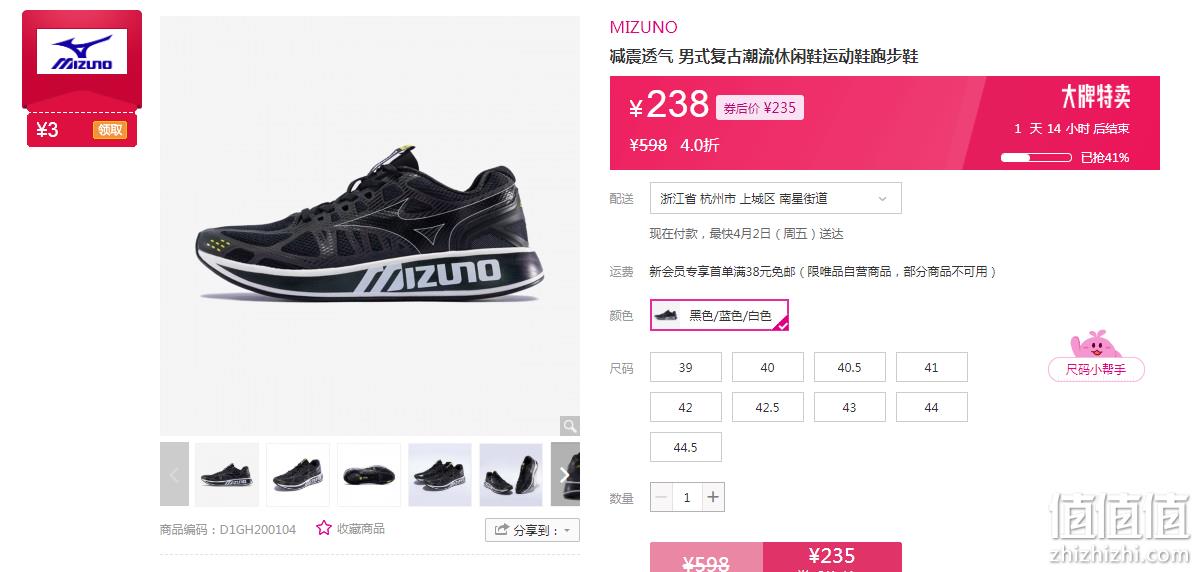Click the ¥235 buy button
Image resolution: width=1199 pixels, height=572 pixels.
(832, 557)
